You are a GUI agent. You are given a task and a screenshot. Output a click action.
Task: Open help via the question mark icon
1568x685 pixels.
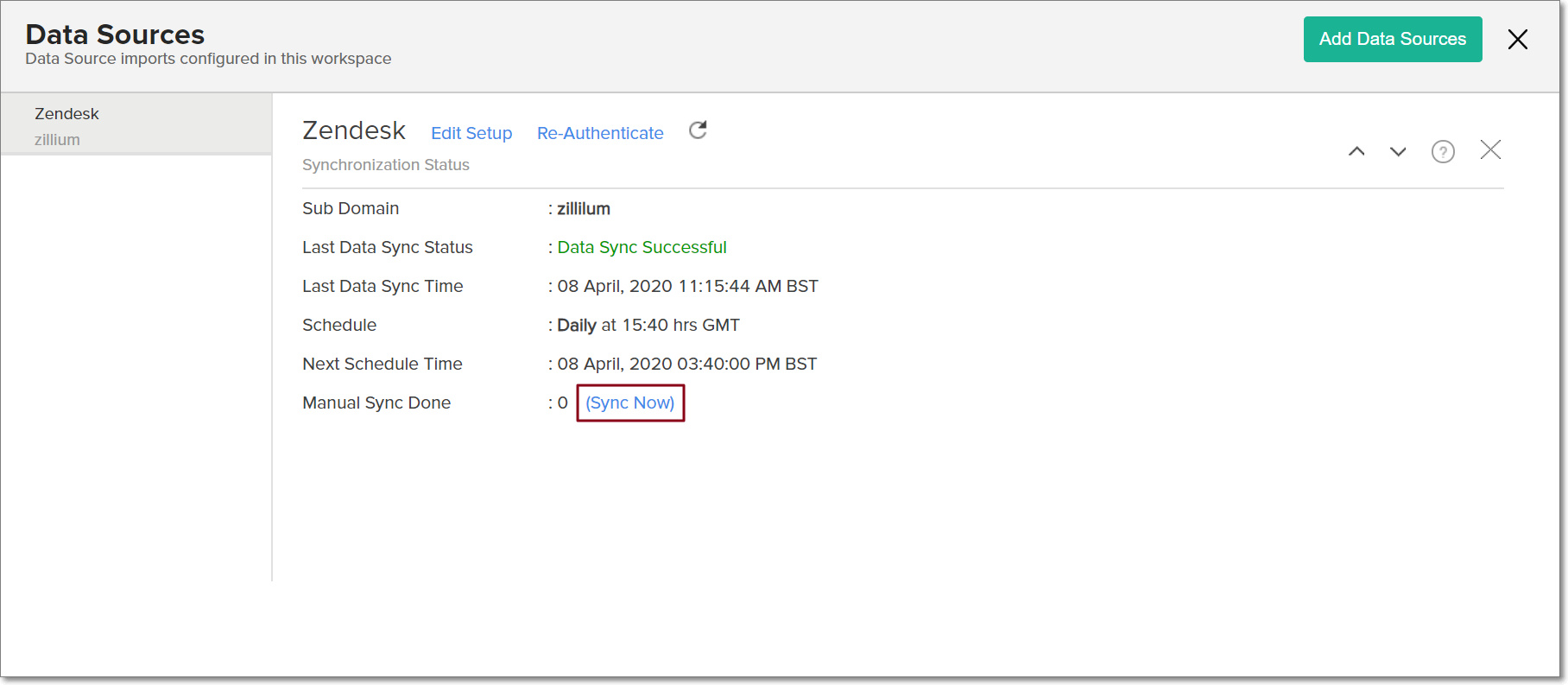(1442, 151)
